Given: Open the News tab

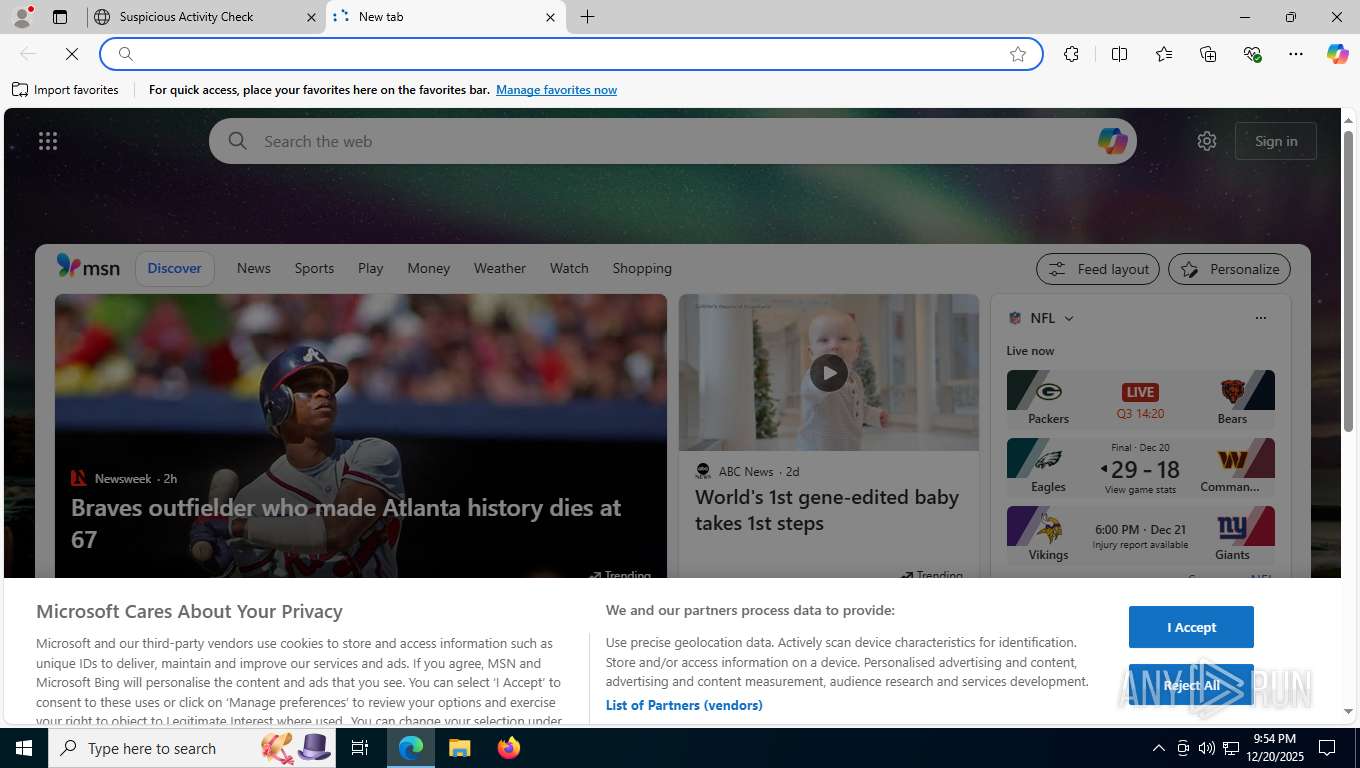Looking at the screenshot, I should click(x=254, y=268).
